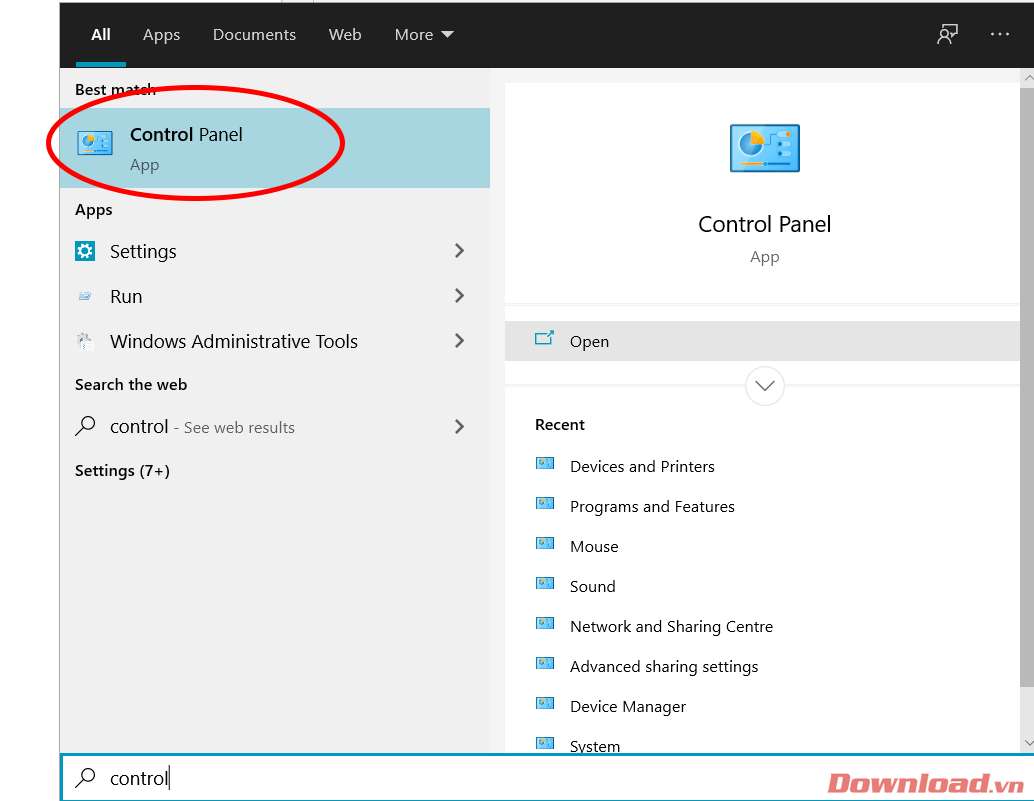Expand more actions with circular down chevron
Viewport: 1034px width, 801px height.
pyautogui.click(x=764, y=386)
